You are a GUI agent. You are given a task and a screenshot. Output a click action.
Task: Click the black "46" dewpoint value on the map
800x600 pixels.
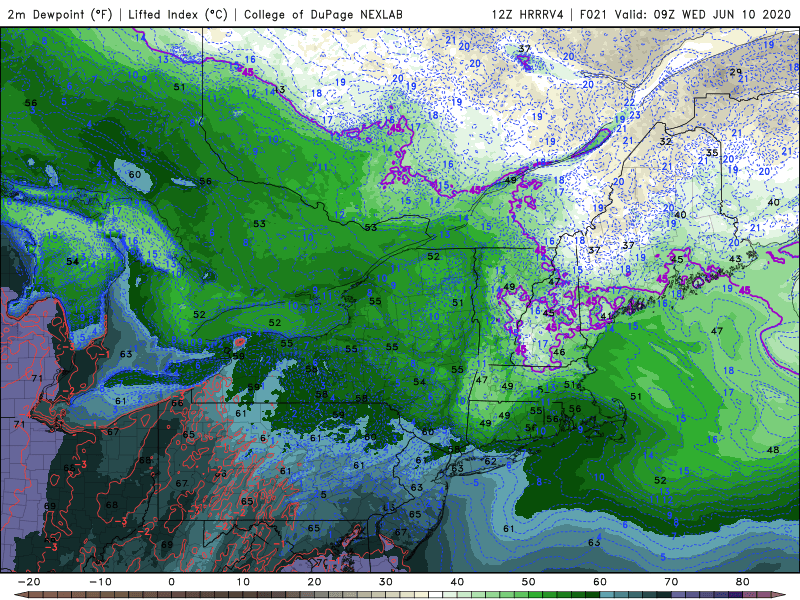pos(559,352)
